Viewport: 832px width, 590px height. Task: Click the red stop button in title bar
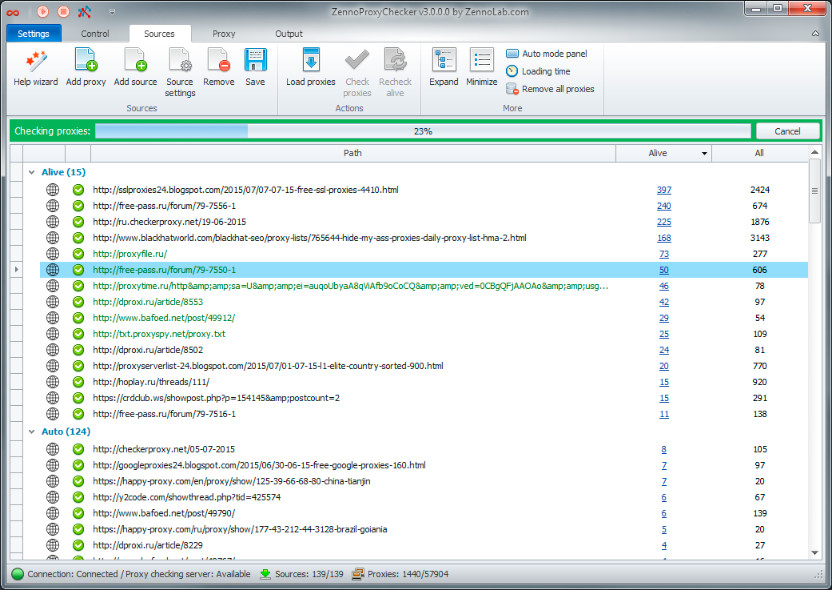[x=63, y=11]
